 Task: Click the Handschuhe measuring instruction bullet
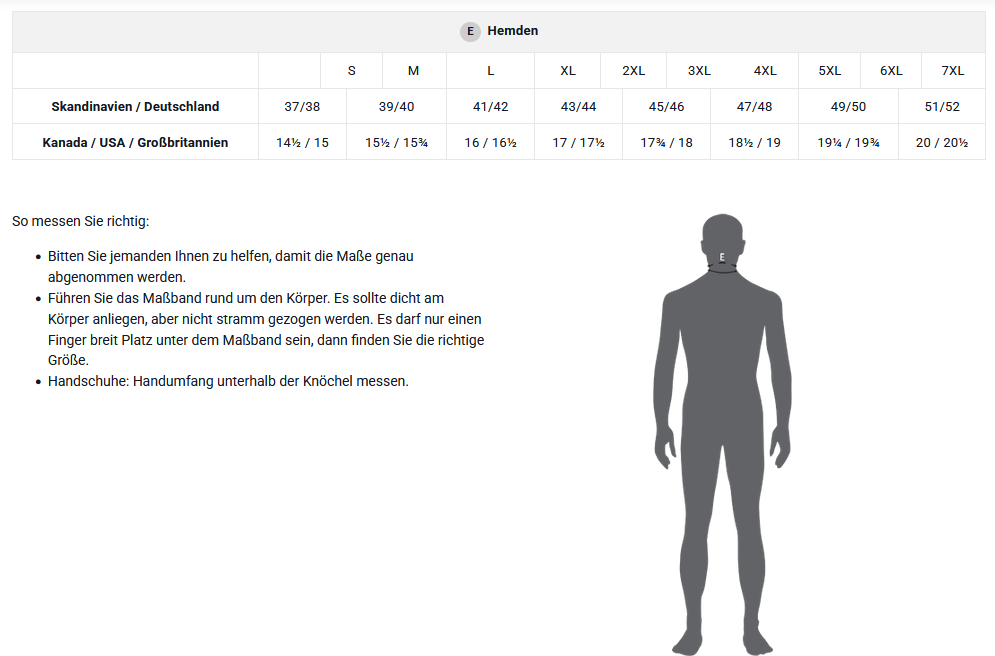pos(228,381)
